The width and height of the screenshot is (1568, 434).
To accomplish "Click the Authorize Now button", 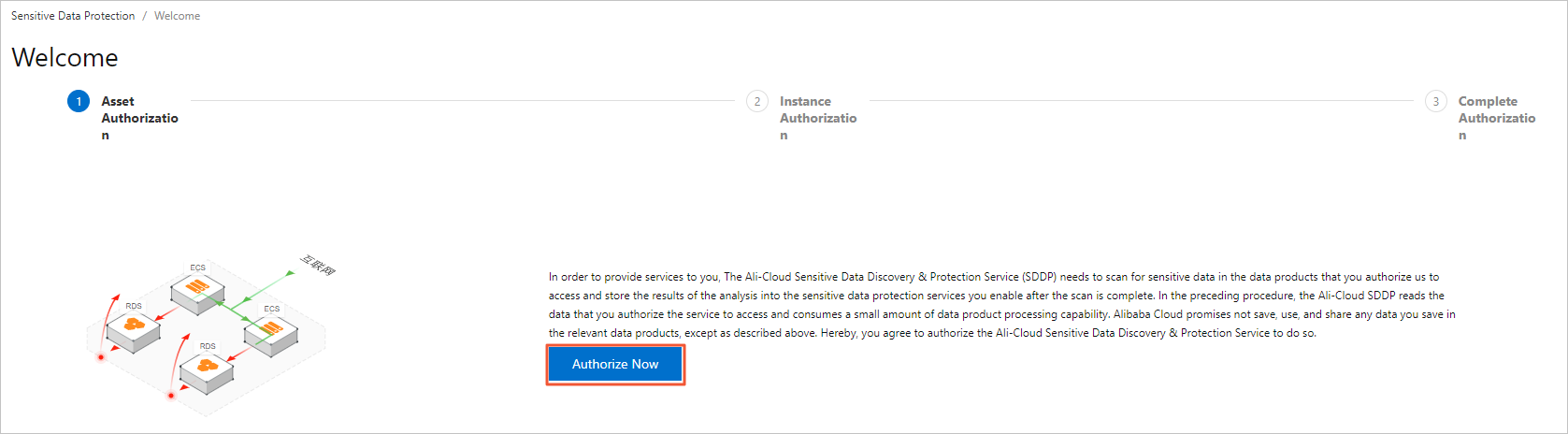I will pos(615,364).
